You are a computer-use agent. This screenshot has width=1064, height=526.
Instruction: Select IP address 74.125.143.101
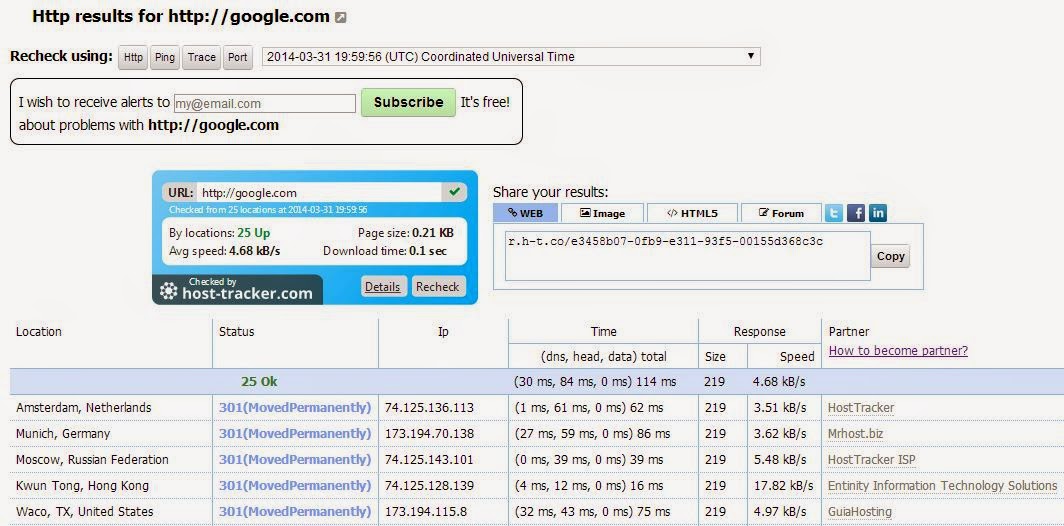pos(429,459)
